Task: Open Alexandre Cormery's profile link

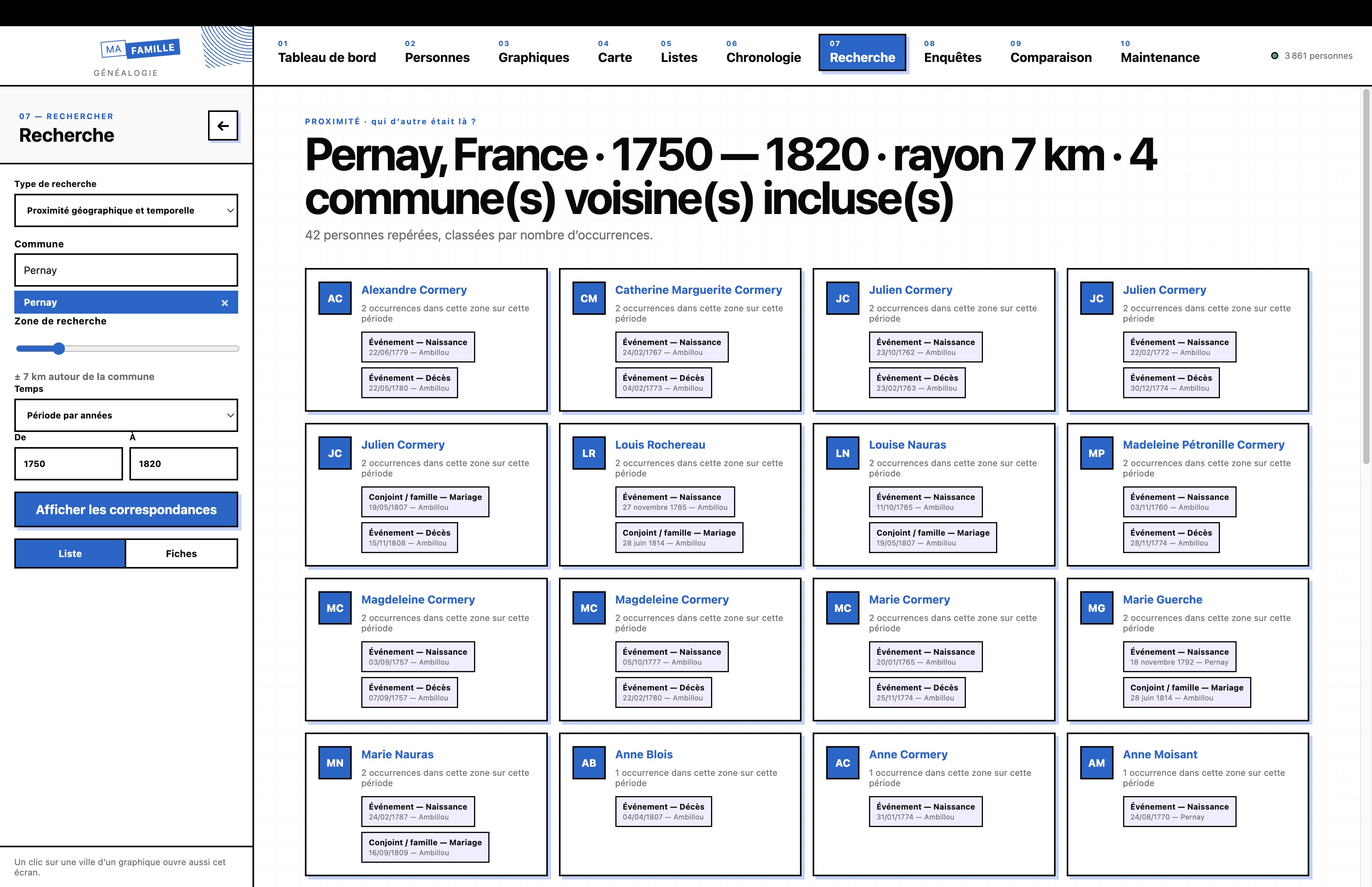Action: (x=413, y=290)
